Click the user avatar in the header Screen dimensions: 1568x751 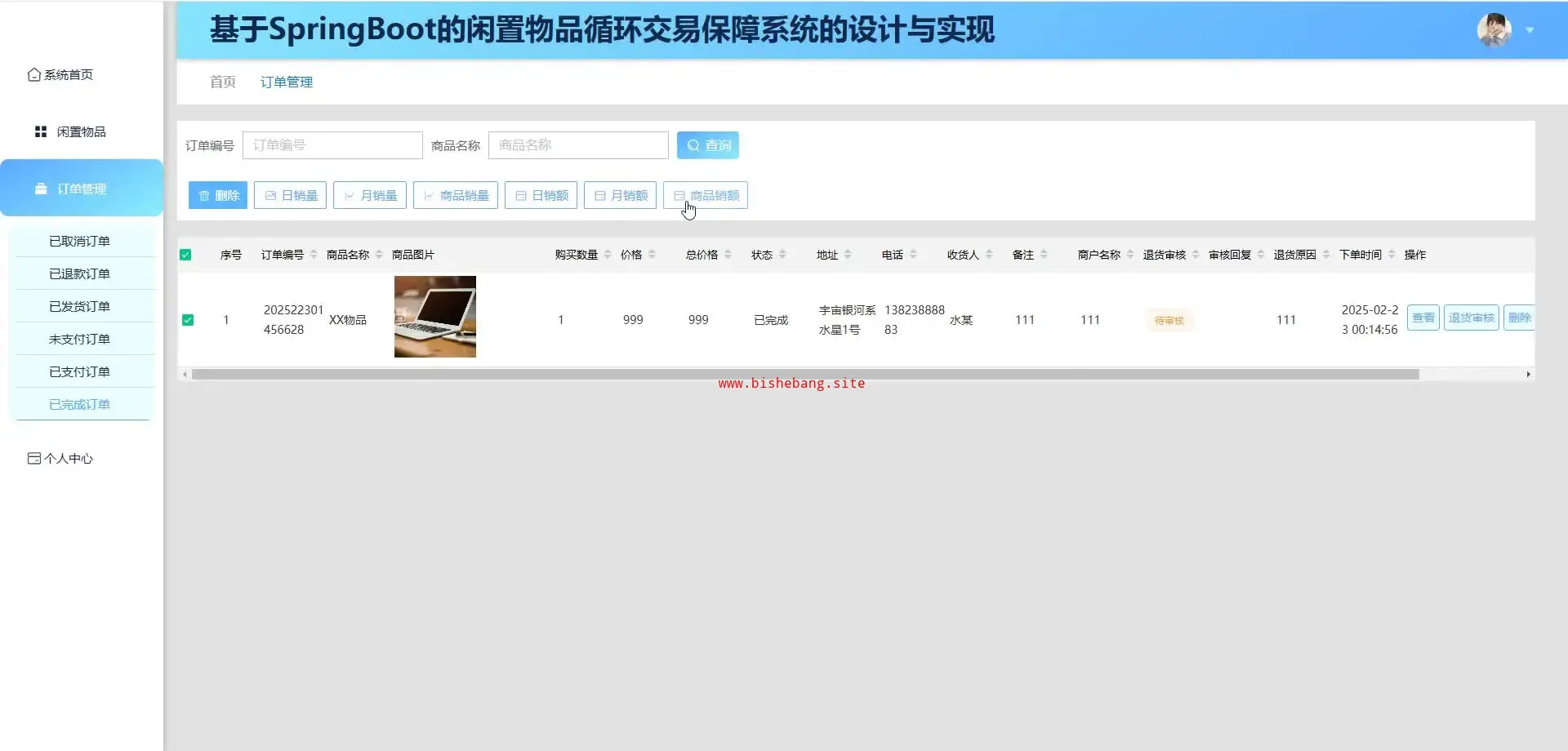(1494, 30)
